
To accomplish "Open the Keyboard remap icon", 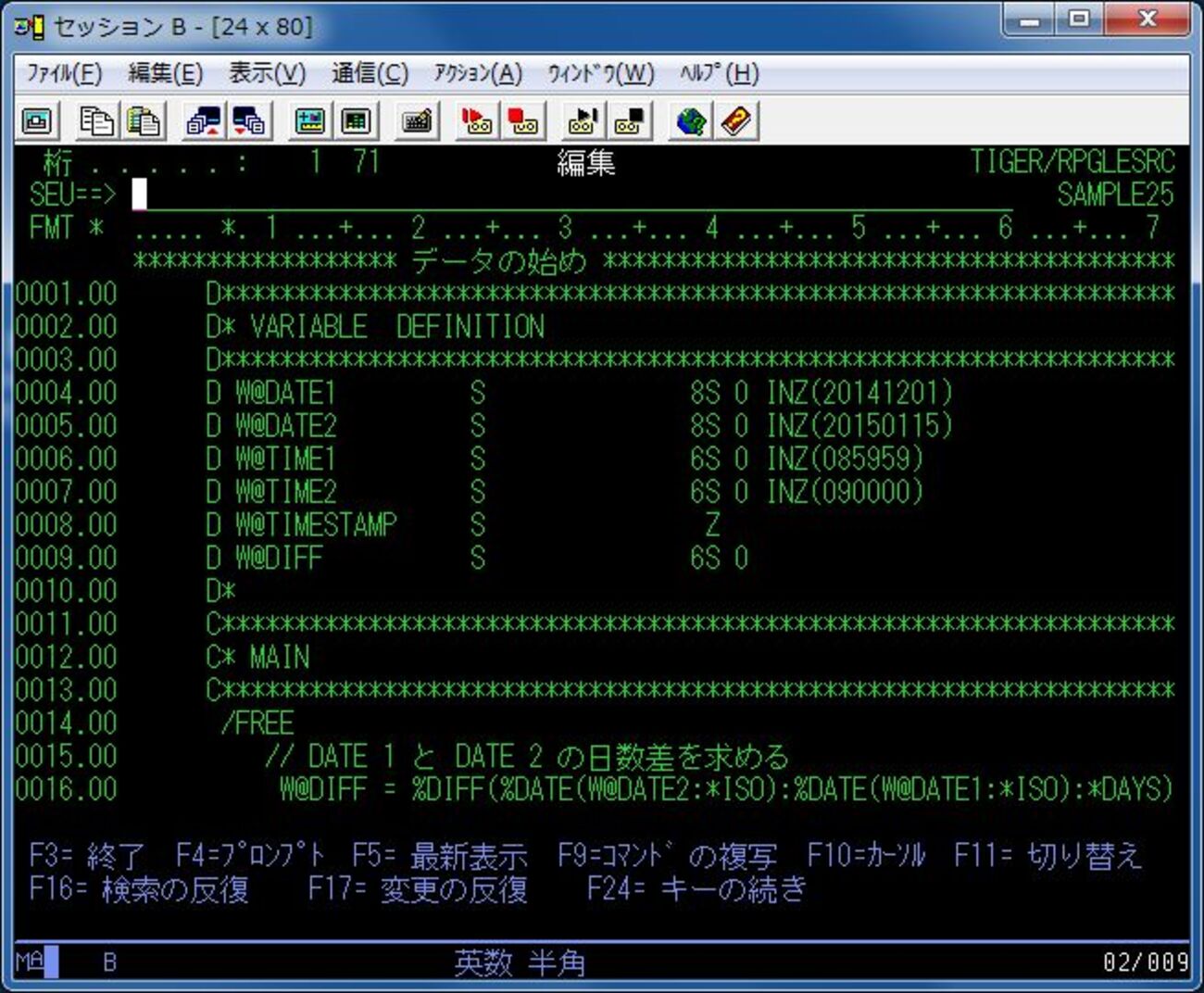I will click(x=417, y=121).
